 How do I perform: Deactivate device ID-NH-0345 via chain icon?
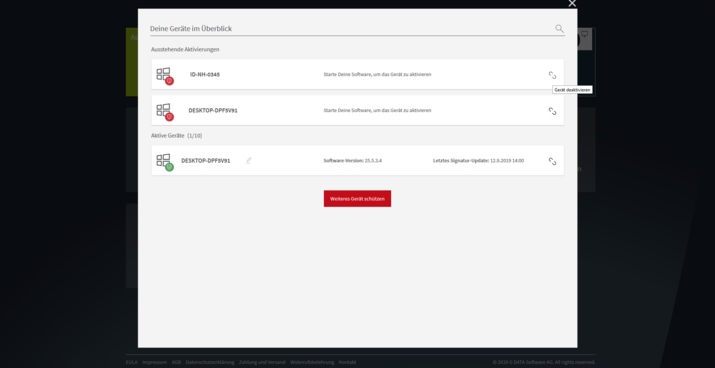[552, 75]
